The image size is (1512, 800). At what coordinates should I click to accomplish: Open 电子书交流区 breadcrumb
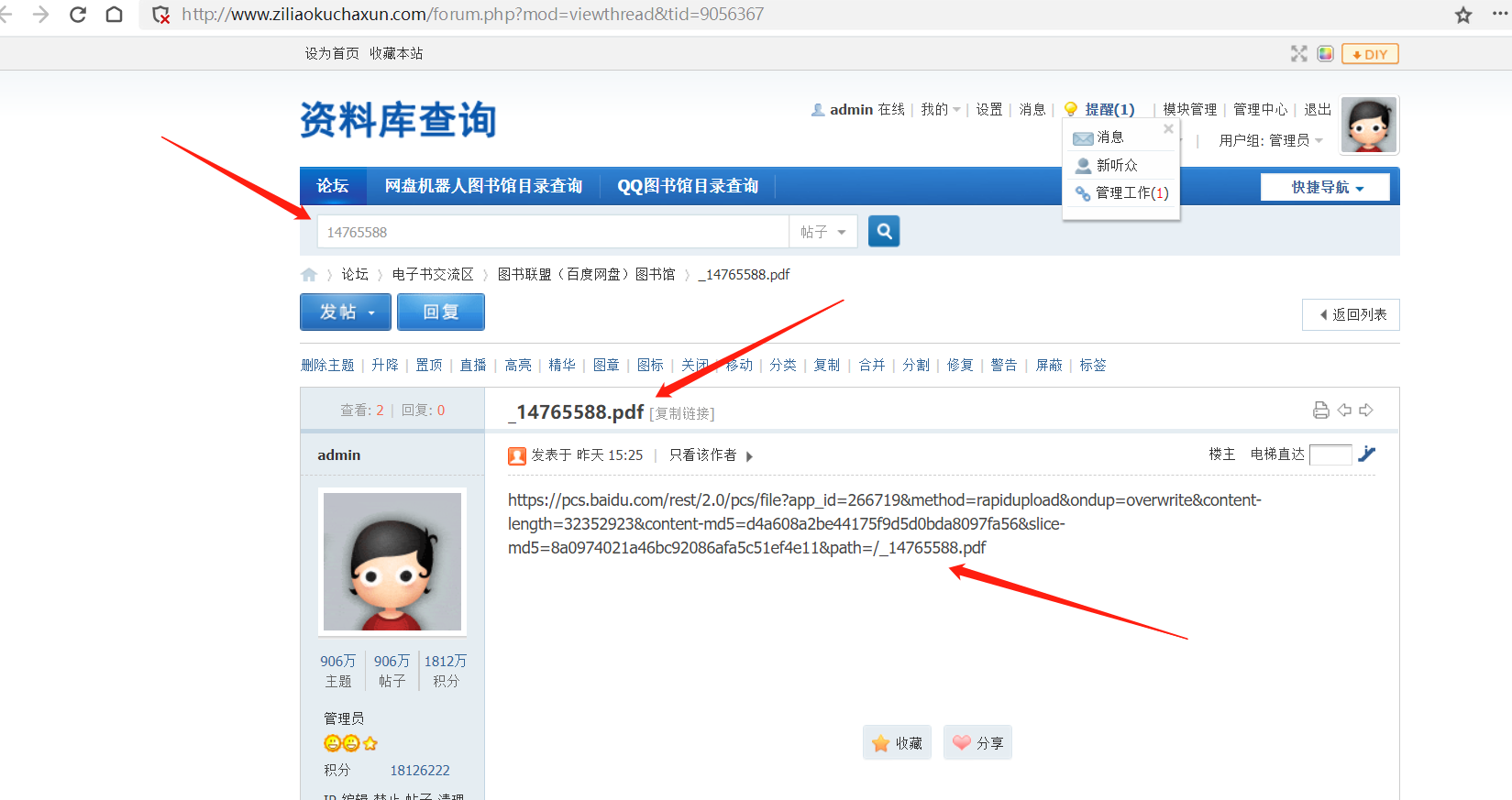click(x=433, y=274)
